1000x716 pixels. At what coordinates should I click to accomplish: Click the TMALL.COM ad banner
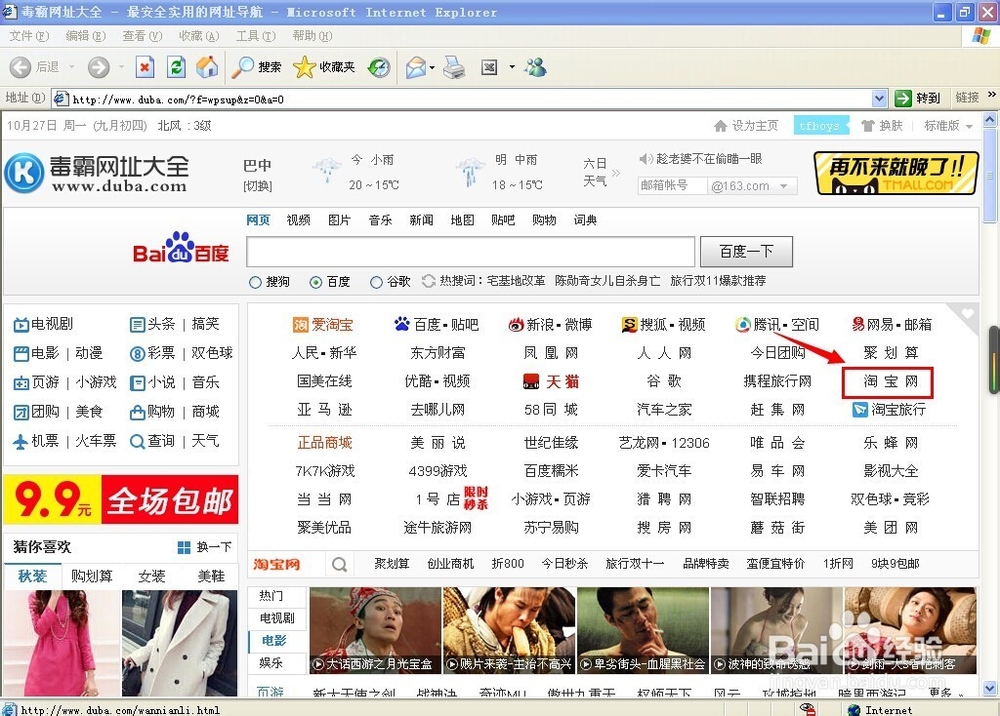tap(896, 173)
